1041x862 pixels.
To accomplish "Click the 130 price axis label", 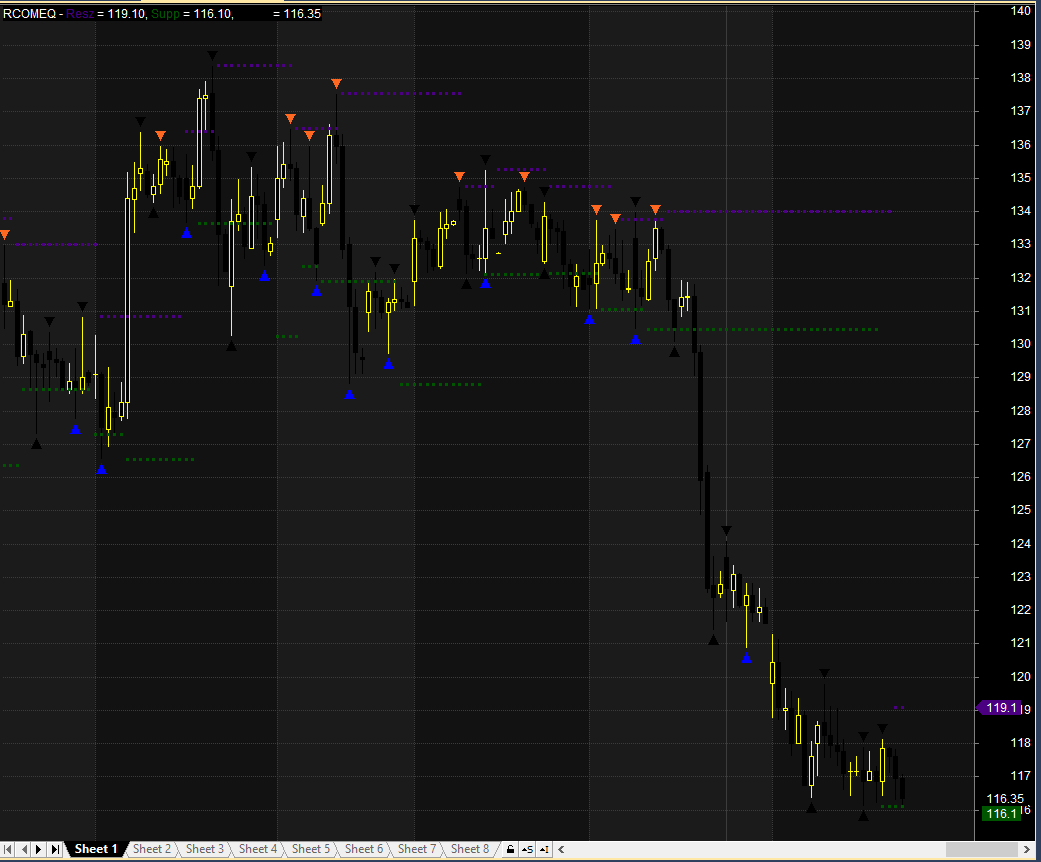I will click(1020, 343).
